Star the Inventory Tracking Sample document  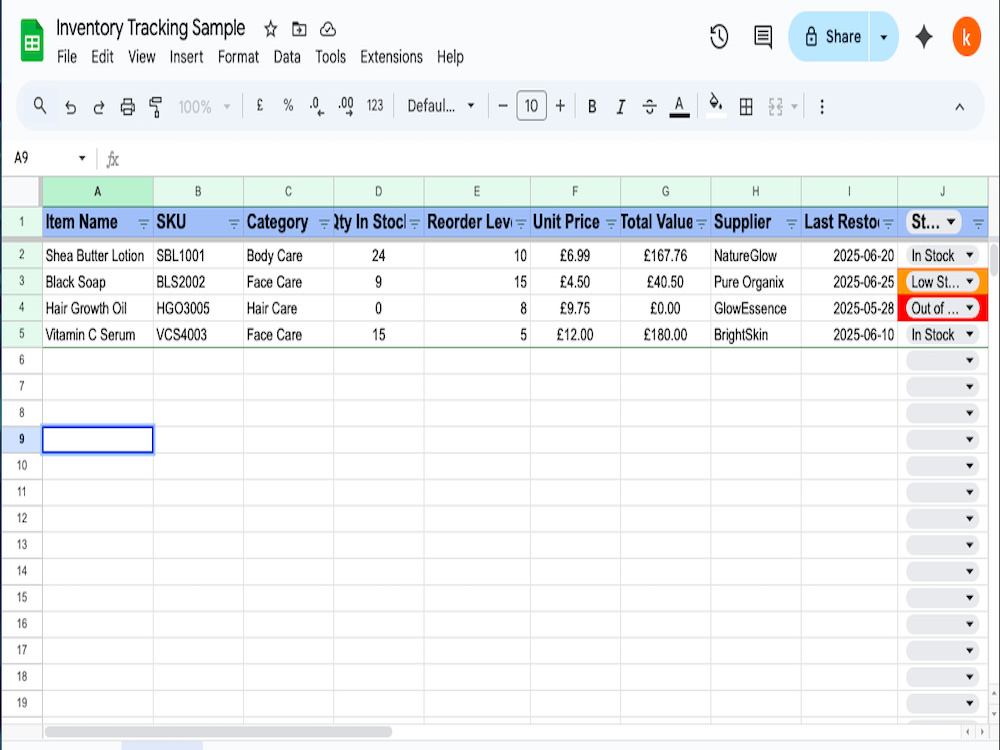[270, 29]
